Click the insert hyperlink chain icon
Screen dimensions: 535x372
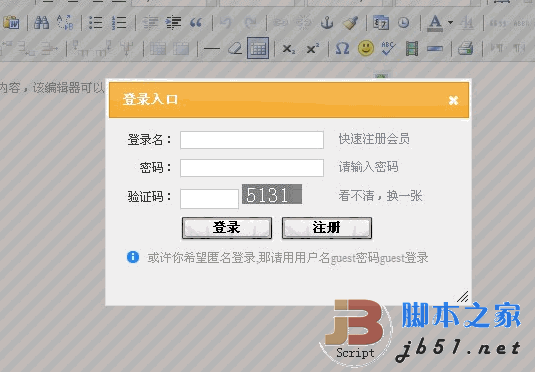280,23
